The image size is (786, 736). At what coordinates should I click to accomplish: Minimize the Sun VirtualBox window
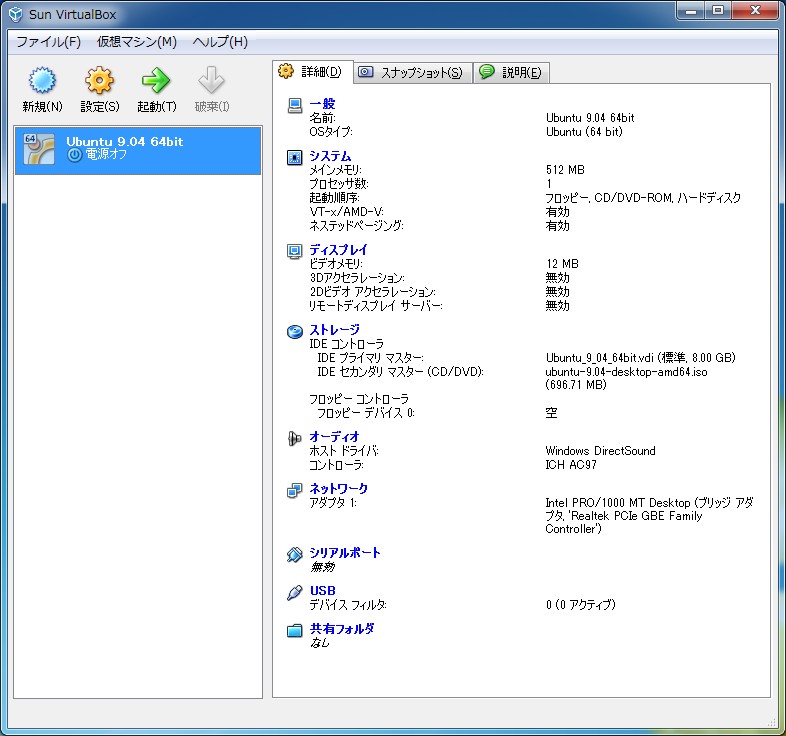click(691, 11)
